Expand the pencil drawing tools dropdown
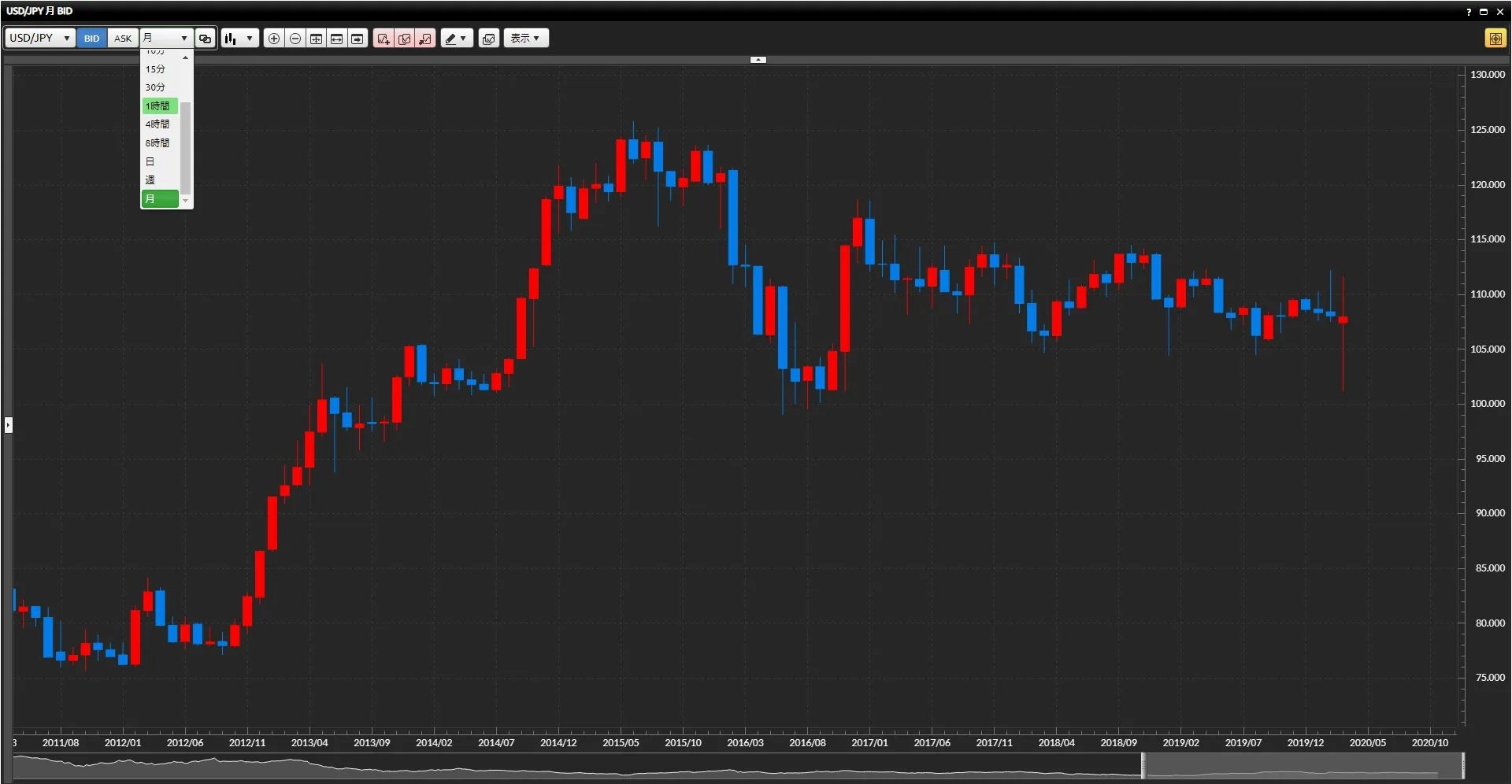Viewport: 1512px width, 784px height. click(456, 39)
